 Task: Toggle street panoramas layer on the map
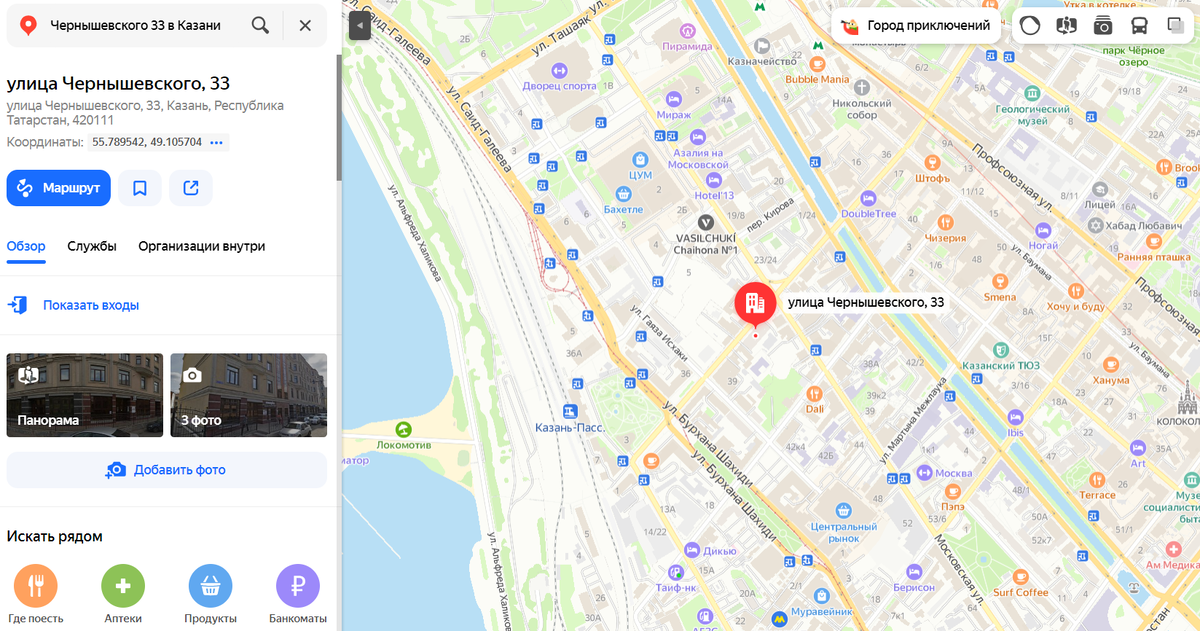coord(1067,26)
